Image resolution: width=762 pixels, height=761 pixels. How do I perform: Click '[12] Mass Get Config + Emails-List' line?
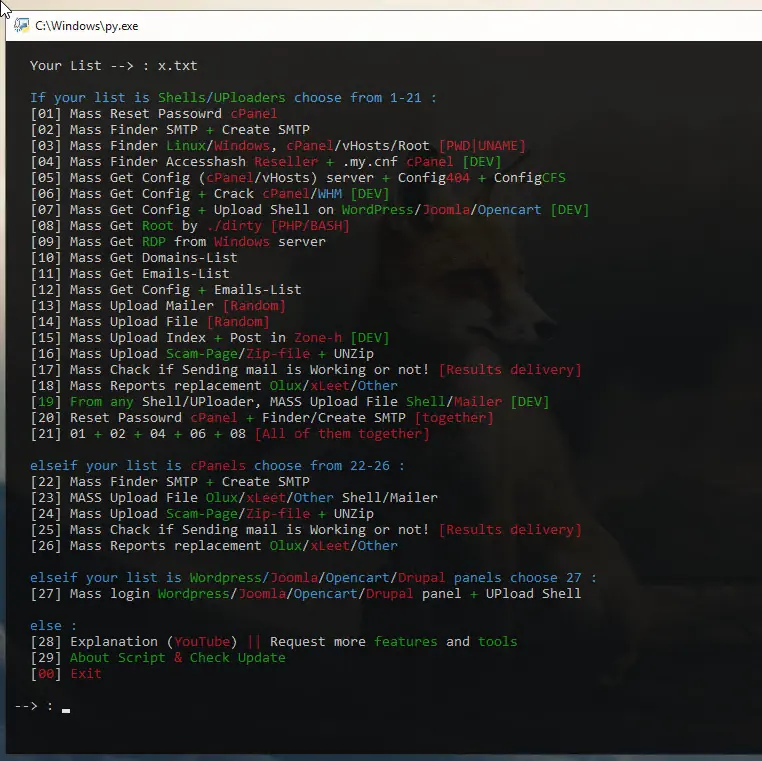click(x=166, y=290)
